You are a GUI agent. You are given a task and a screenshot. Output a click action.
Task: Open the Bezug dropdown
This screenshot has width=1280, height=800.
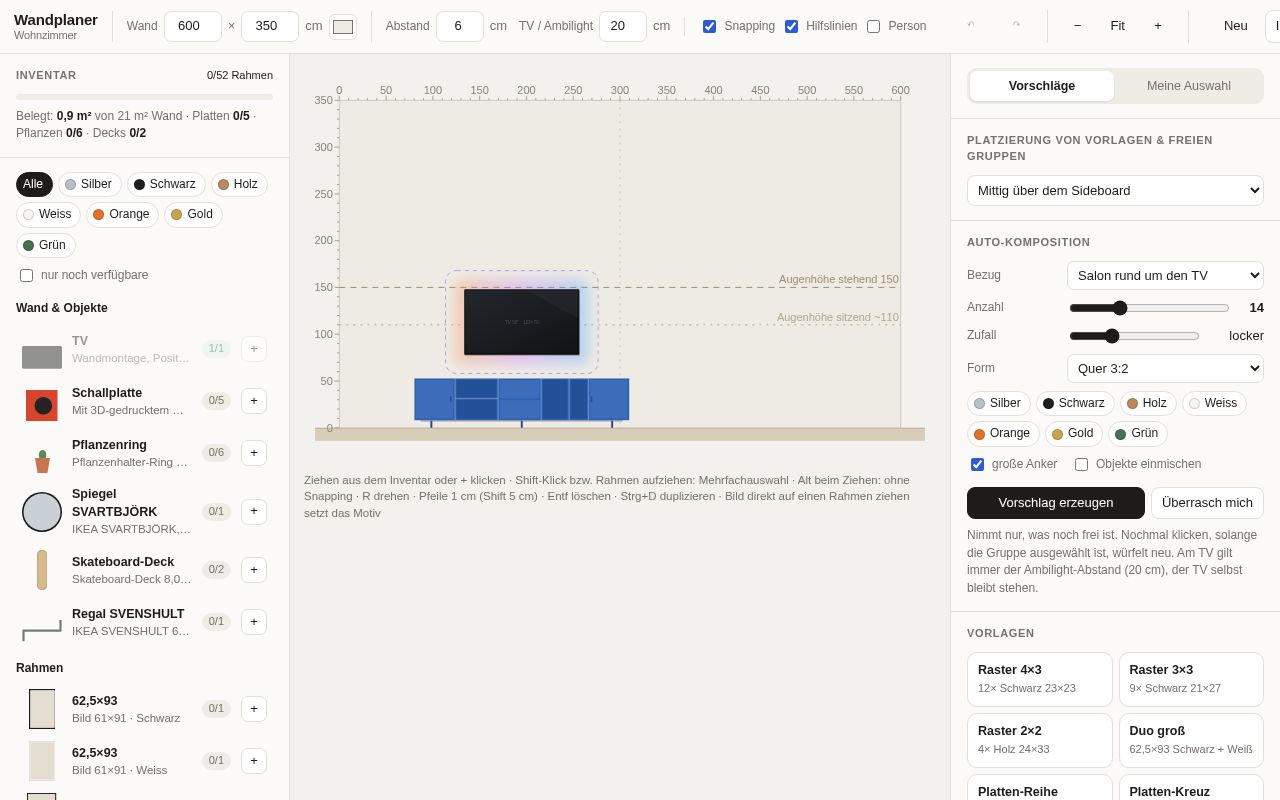tap(1165, 275)
